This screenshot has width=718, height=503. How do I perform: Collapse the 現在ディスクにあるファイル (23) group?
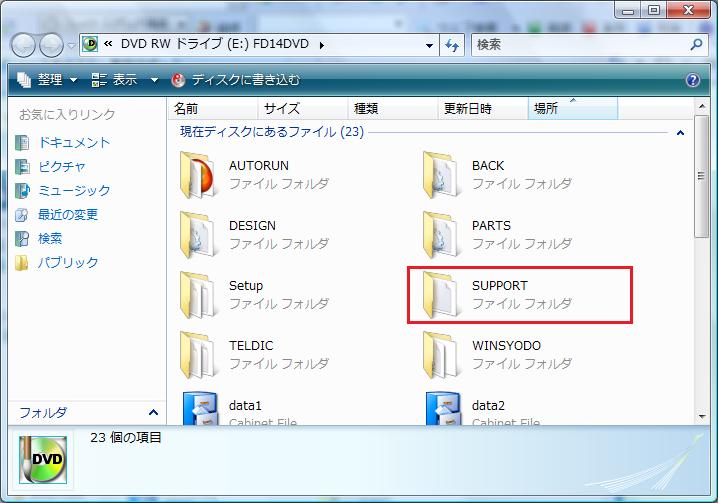[x=680, y=133]
